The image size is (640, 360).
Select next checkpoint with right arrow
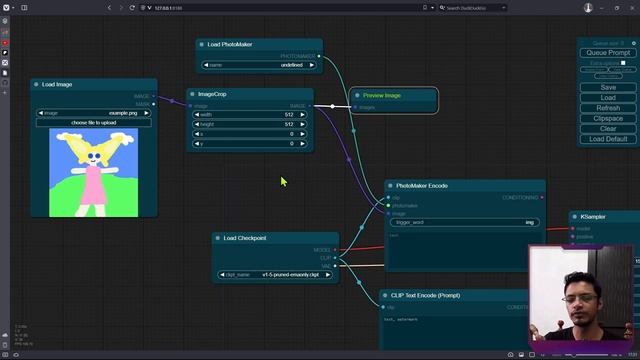coord(328,275)
